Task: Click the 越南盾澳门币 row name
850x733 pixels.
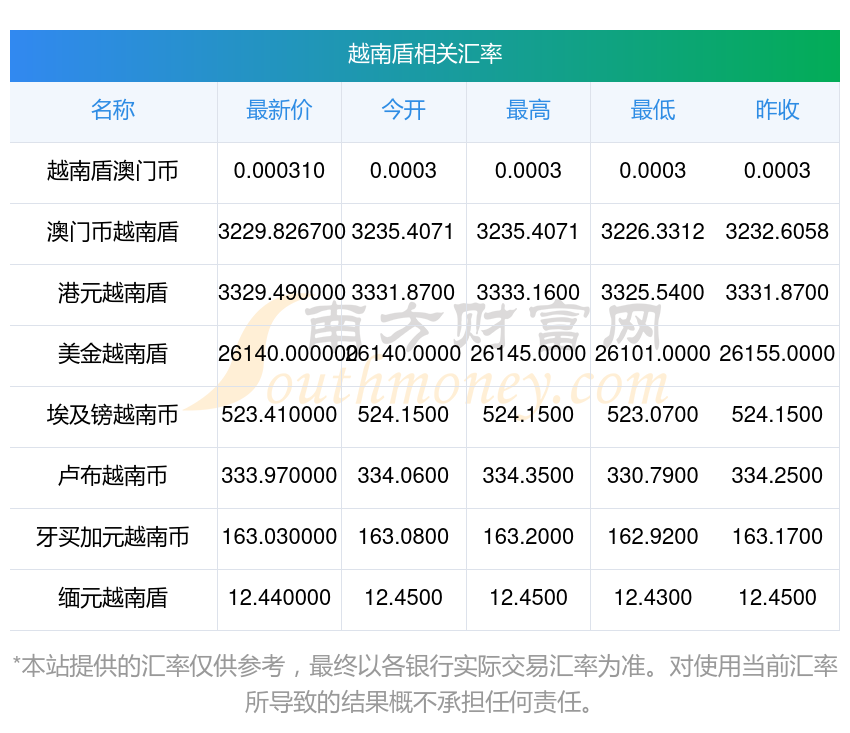Action: point(113,171)
